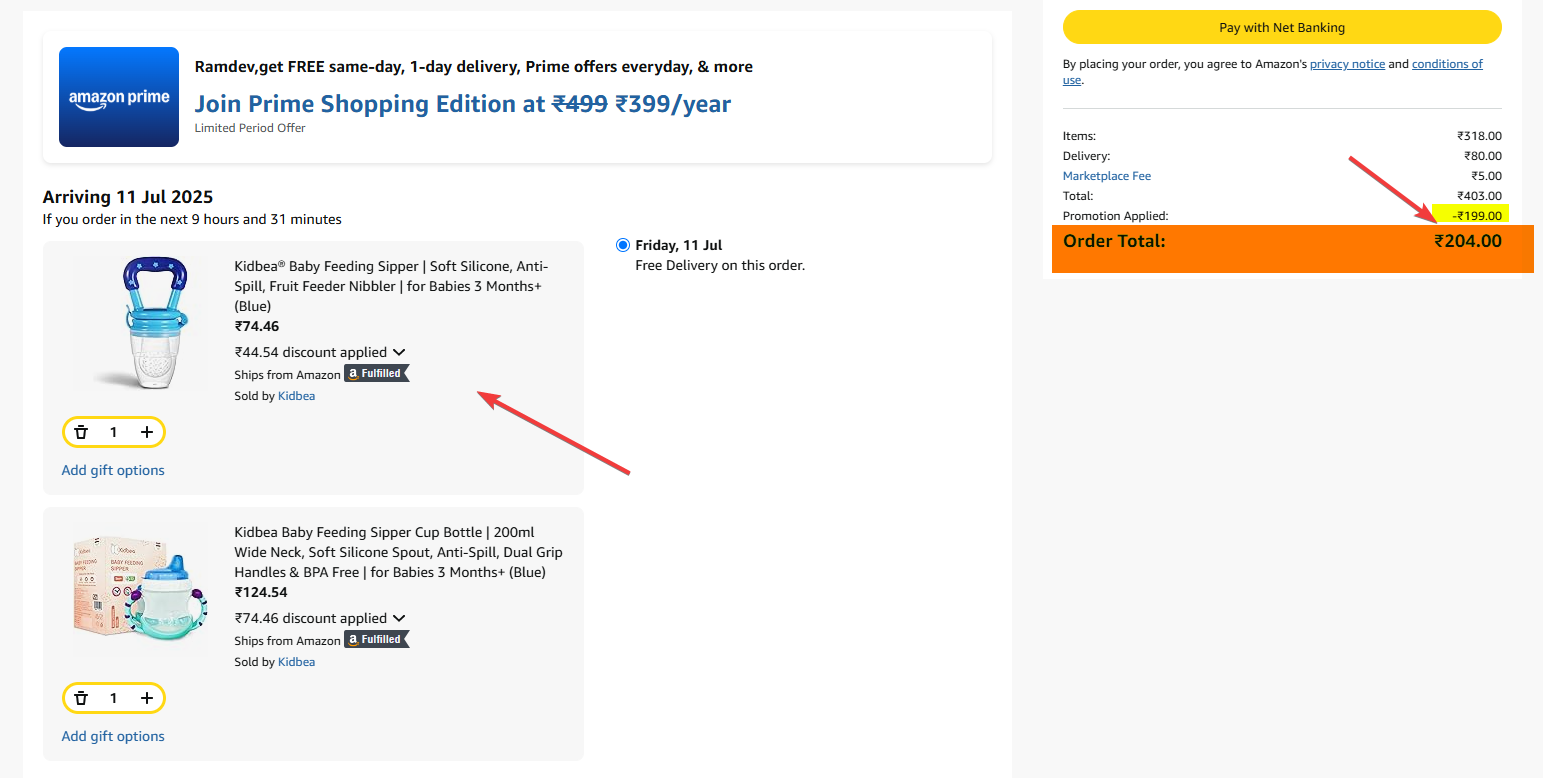
Task: Click Fulfilled badge under Fruit Feeder Nibbler
Action: 377,374
